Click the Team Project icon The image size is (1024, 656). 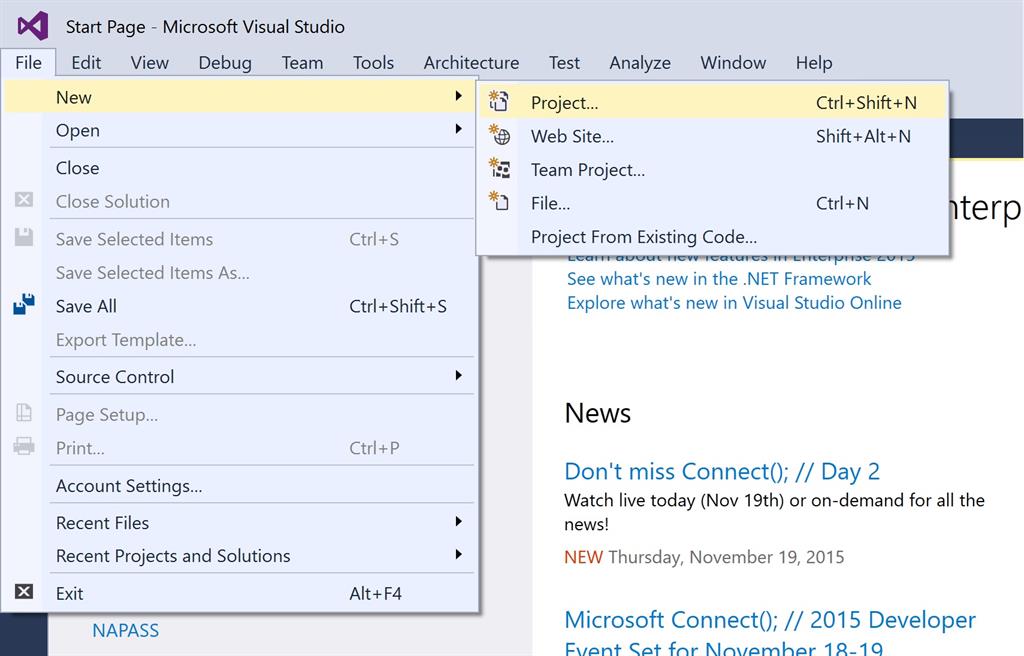499,169
